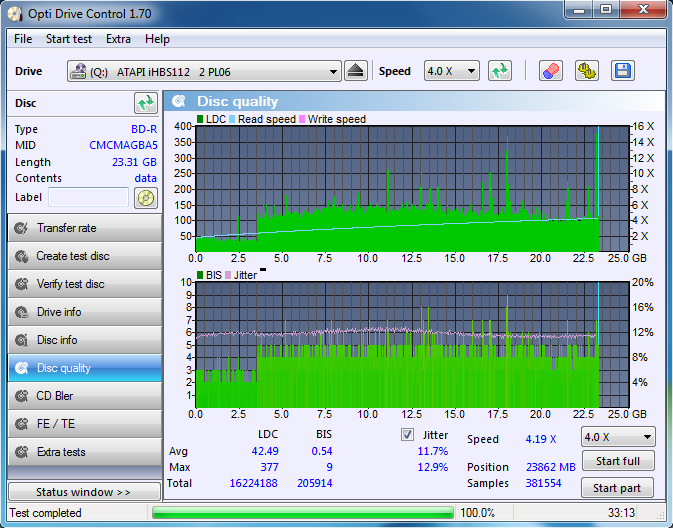The height and width of the screenshot is (528, 673).
Task: Click the Length value 23.31 GB
Action: 134,162
